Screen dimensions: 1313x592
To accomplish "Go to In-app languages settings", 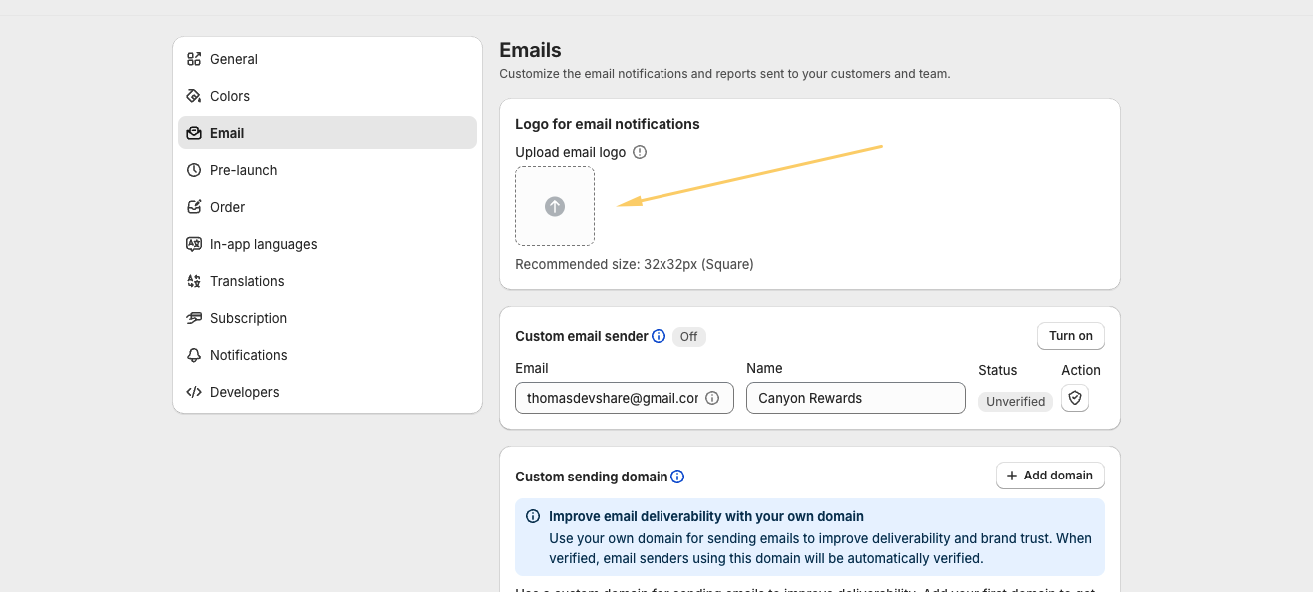I will 263,244.
